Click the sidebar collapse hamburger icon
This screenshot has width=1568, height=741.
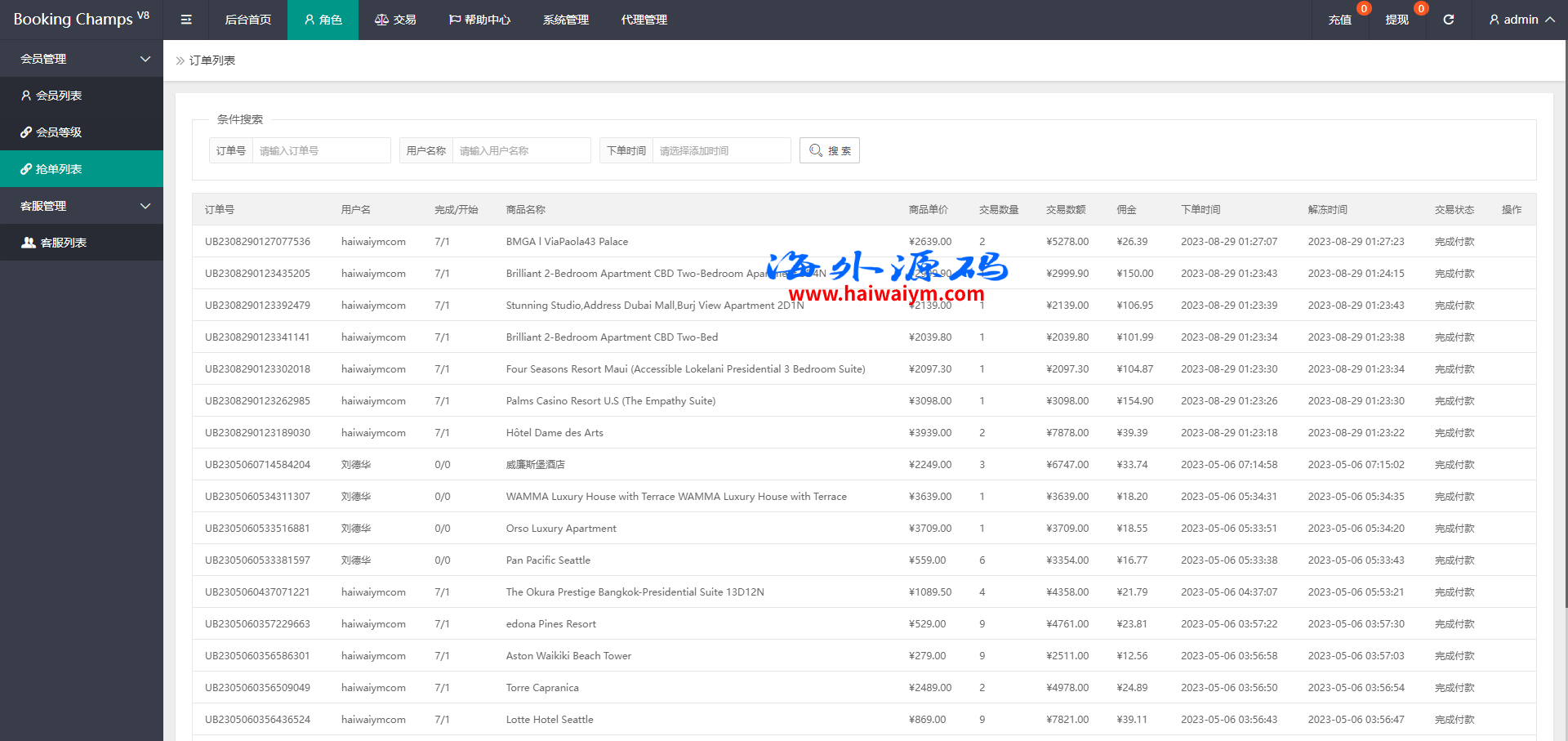coord(186,20)
